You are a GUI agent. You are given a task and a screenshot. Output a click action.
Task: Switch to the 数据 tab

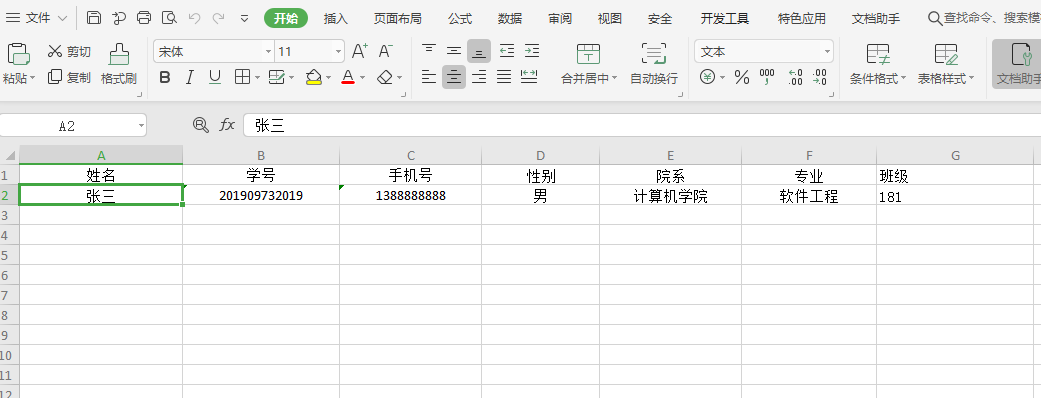(510, 19)
